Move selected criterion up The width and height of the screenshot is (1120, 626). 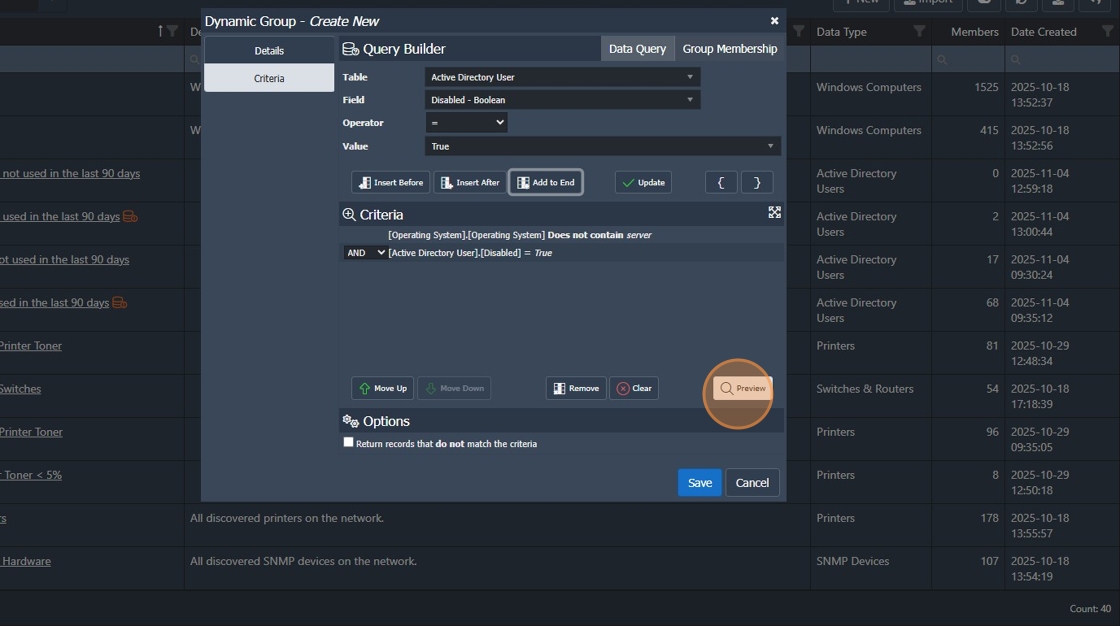click(382, 388)
